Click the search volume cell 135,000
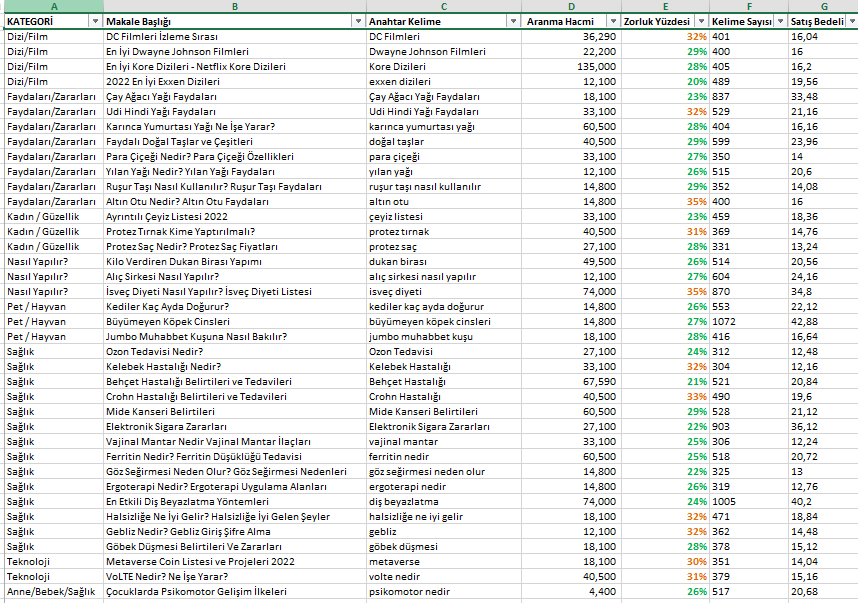 click(x=571, y=67)
